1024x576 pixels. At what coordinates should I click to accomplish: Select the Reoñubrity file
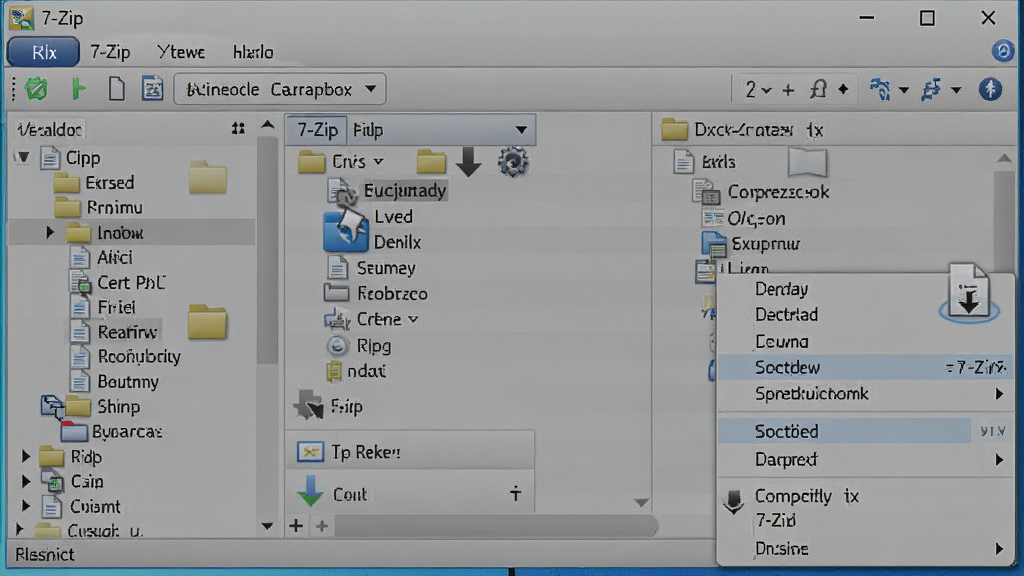pos(125,357)
